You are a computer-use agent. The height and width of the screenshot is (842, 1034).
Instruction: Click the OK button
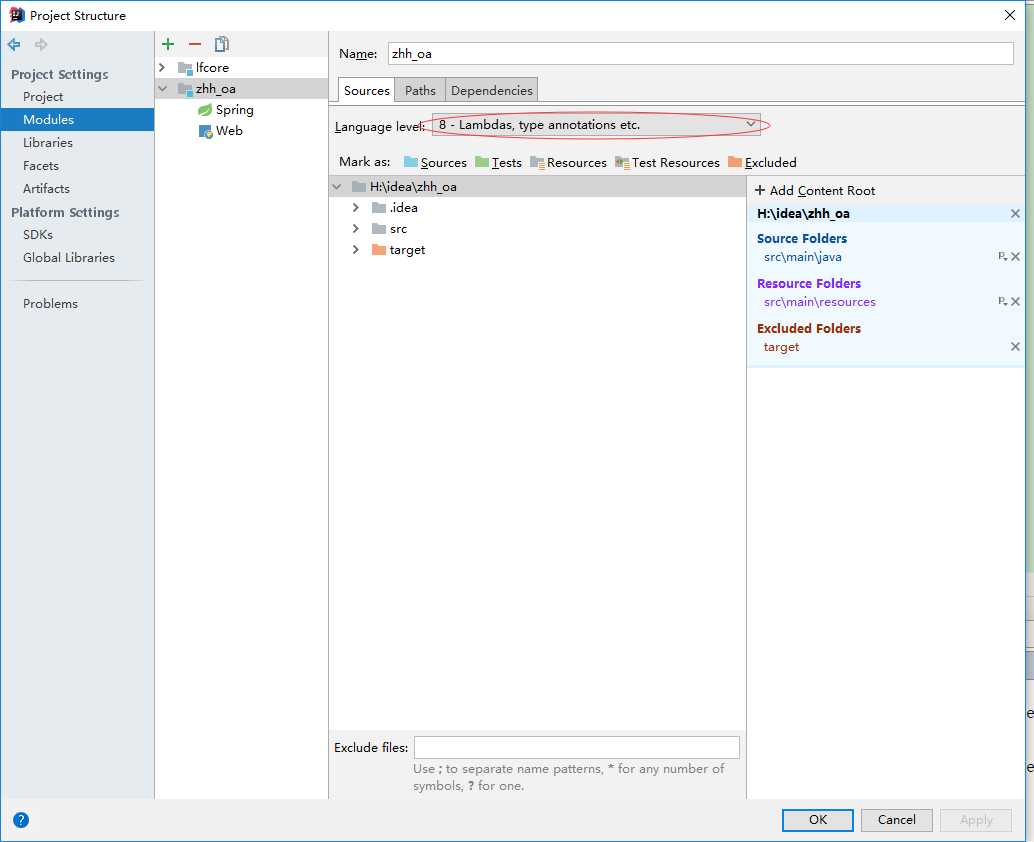818,820
